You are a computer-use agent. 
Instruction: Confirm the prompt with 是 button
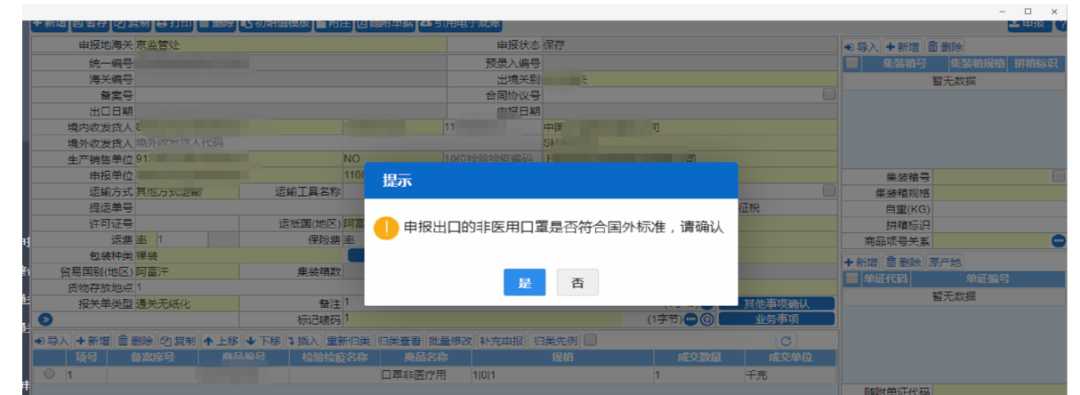pyautogui.click(x=524, y=283)
